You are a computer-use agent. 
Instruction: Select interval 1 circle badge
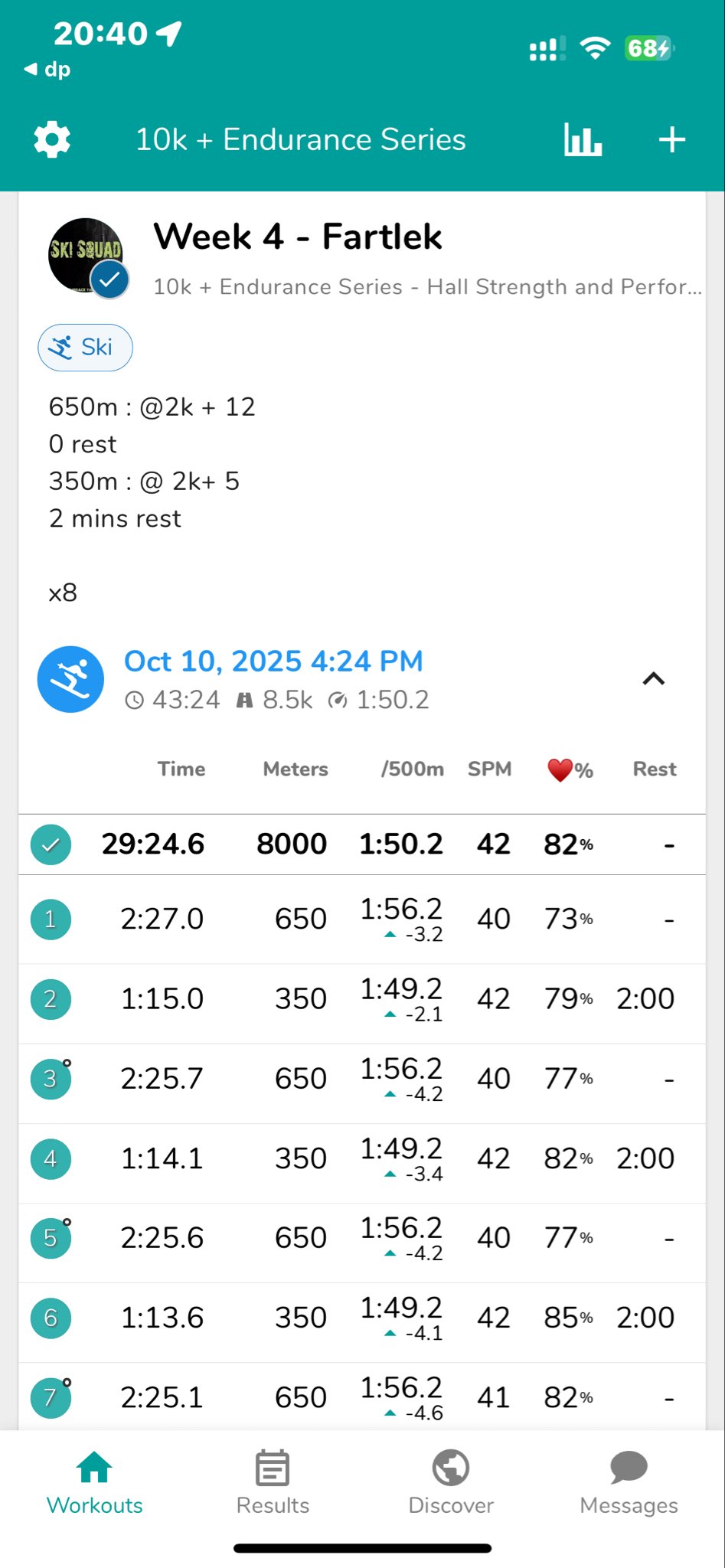(51, 919)
